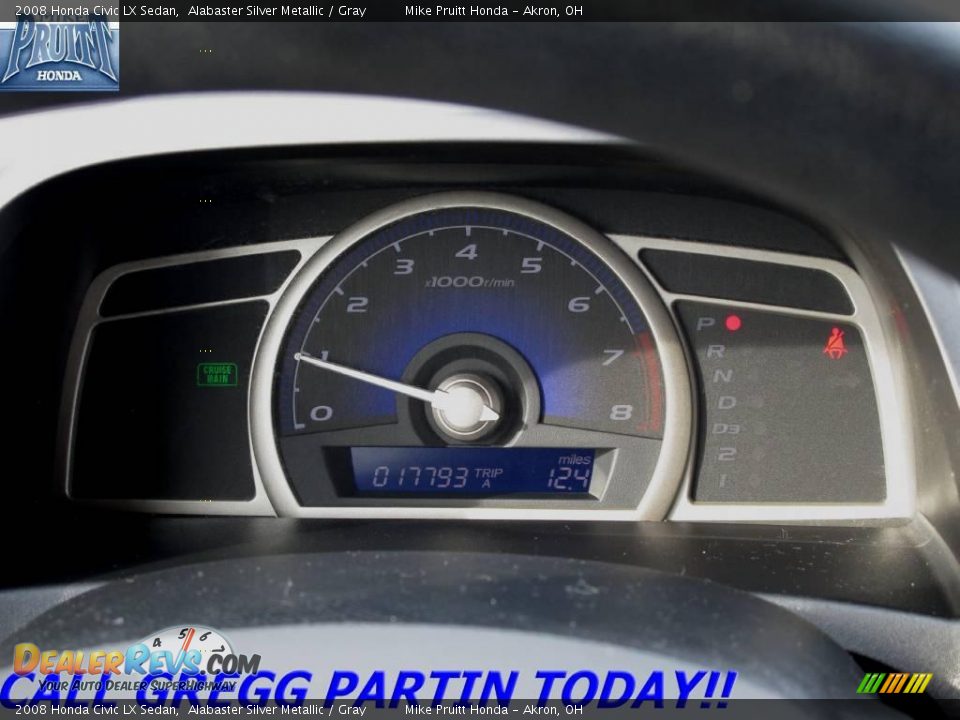The image size is (960, 720).
Task: Click the 'CALL GREGG PARTIN TODAY!!' banner
Action: click(367, 689)
